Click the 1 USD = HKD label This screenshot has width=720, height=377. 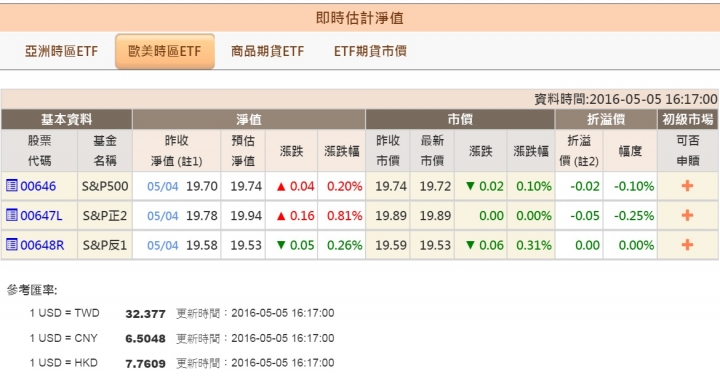64,363
